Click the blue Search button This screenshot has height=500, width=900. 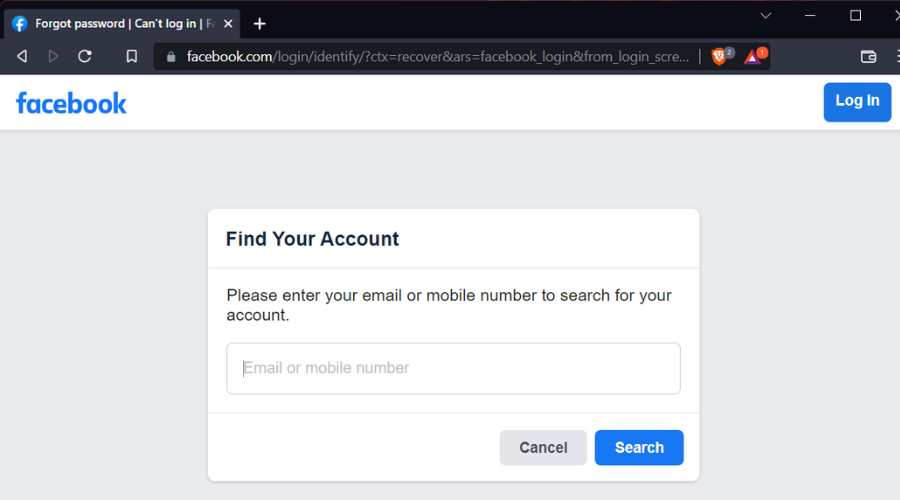tap(639, 447)
